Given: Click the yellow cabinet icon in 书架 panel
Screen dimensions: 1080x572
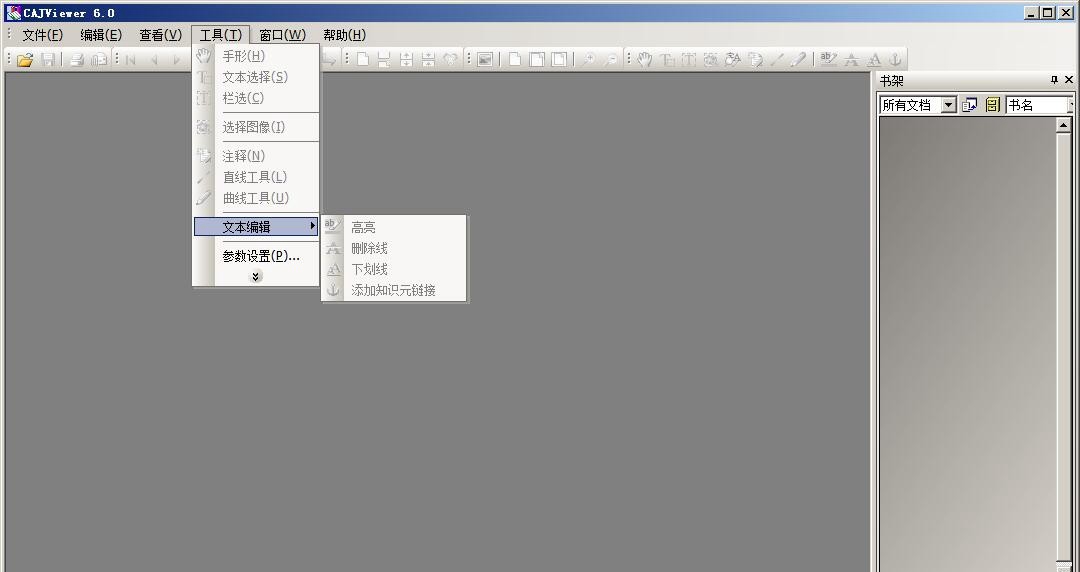Looking at the screenshot, I should (x=993, y=105).
